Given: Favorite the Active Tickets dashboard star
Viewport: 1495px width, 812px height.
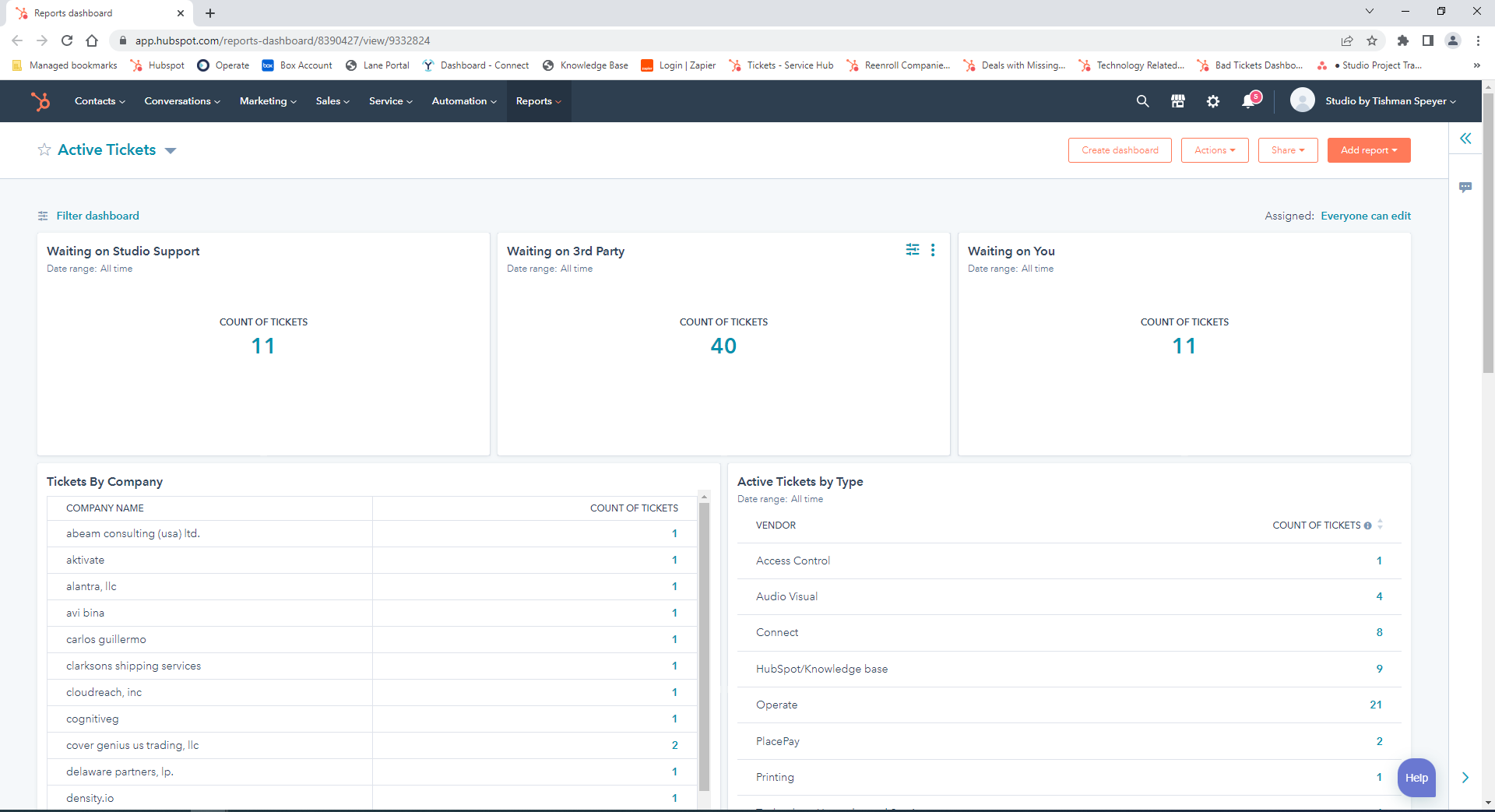Looking at the screenshot, I should point(44,149).
